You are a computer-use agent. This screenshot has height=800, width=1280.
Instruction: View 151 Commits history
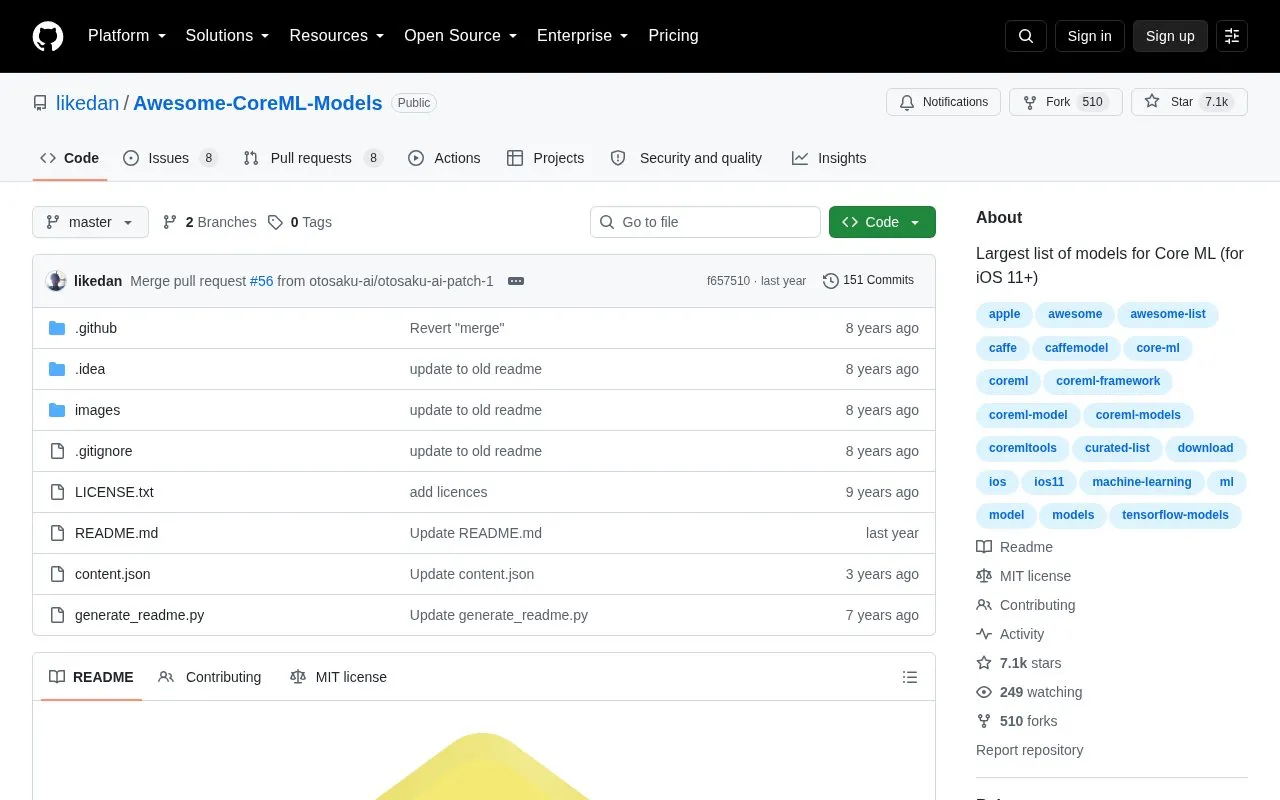868,281
